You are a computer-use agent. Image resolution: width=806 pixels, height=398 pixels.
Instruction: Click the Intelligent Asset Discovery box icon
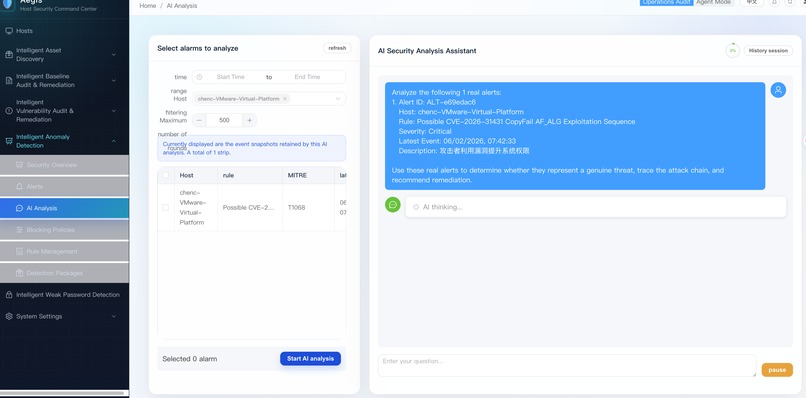(x=9, y=55)
